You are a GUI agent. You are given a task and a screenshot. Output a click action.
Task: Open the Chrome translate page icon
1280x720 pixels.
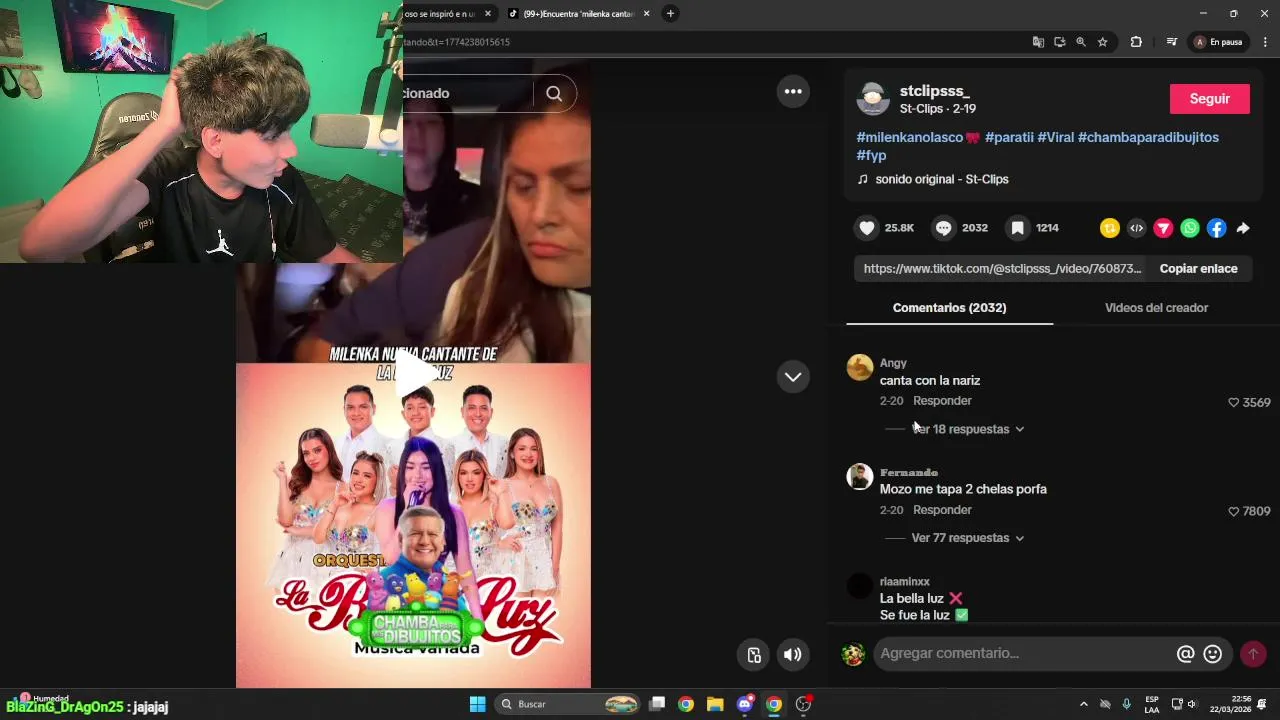[1038, 42]
